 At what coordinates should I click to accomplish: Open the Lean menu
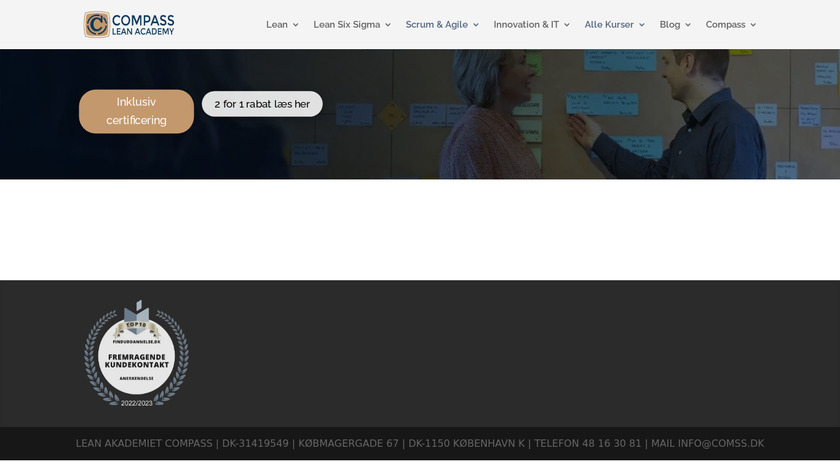276,25
